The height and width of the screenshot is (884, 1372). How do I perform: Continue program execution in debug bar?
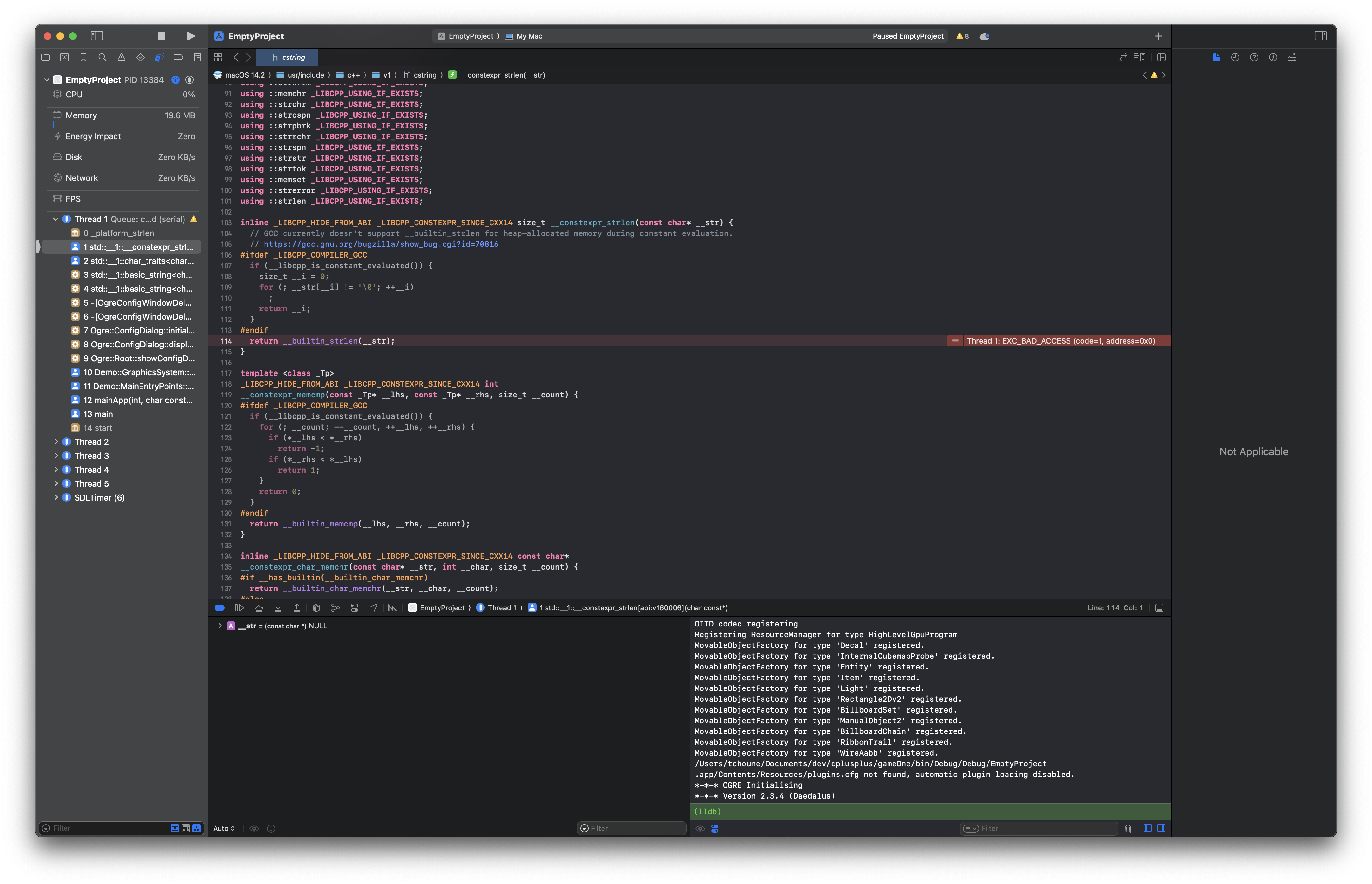(x=240, y=608)
